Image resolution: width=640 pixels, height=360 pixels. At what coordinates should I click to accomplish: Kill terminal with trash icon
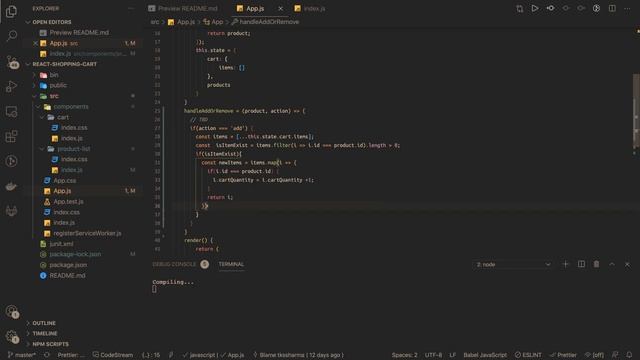click(596, 264)
